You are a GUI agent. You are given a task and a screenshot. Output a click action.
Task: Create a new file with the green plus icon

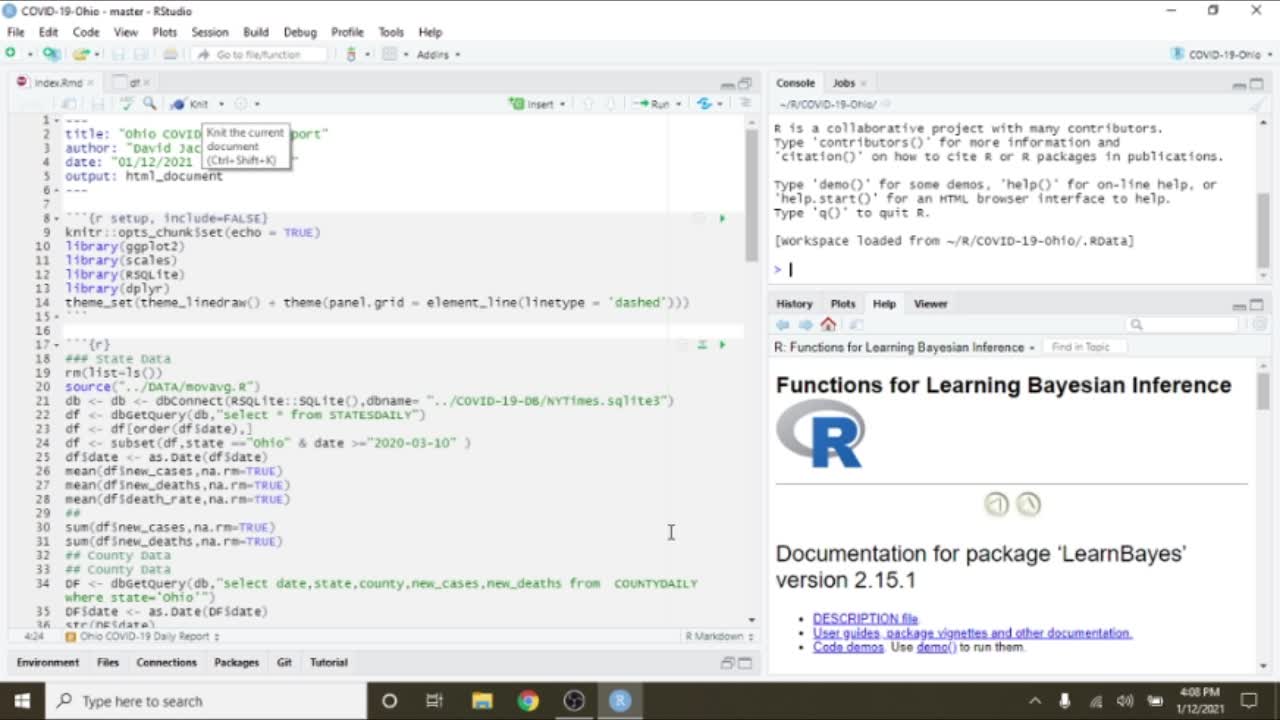click(x=11, y=54)
